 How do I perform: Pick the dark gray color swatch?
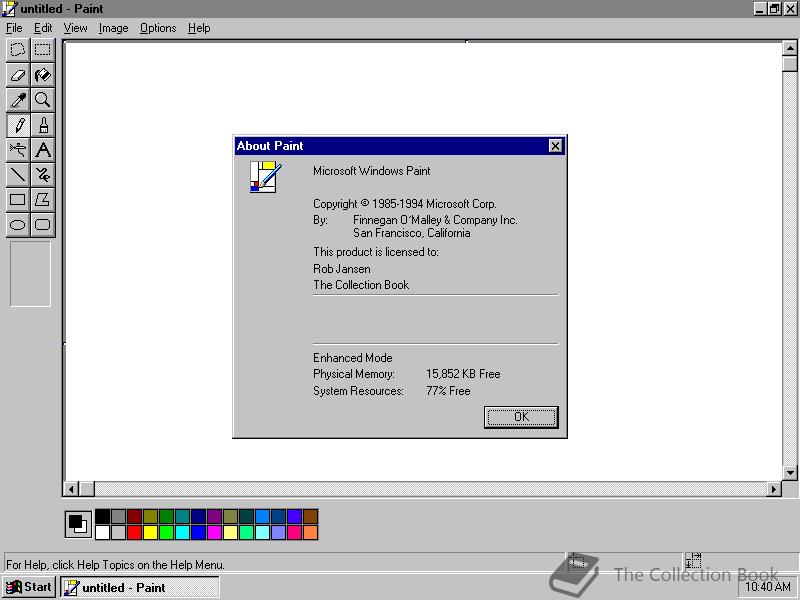coord(118,516)
